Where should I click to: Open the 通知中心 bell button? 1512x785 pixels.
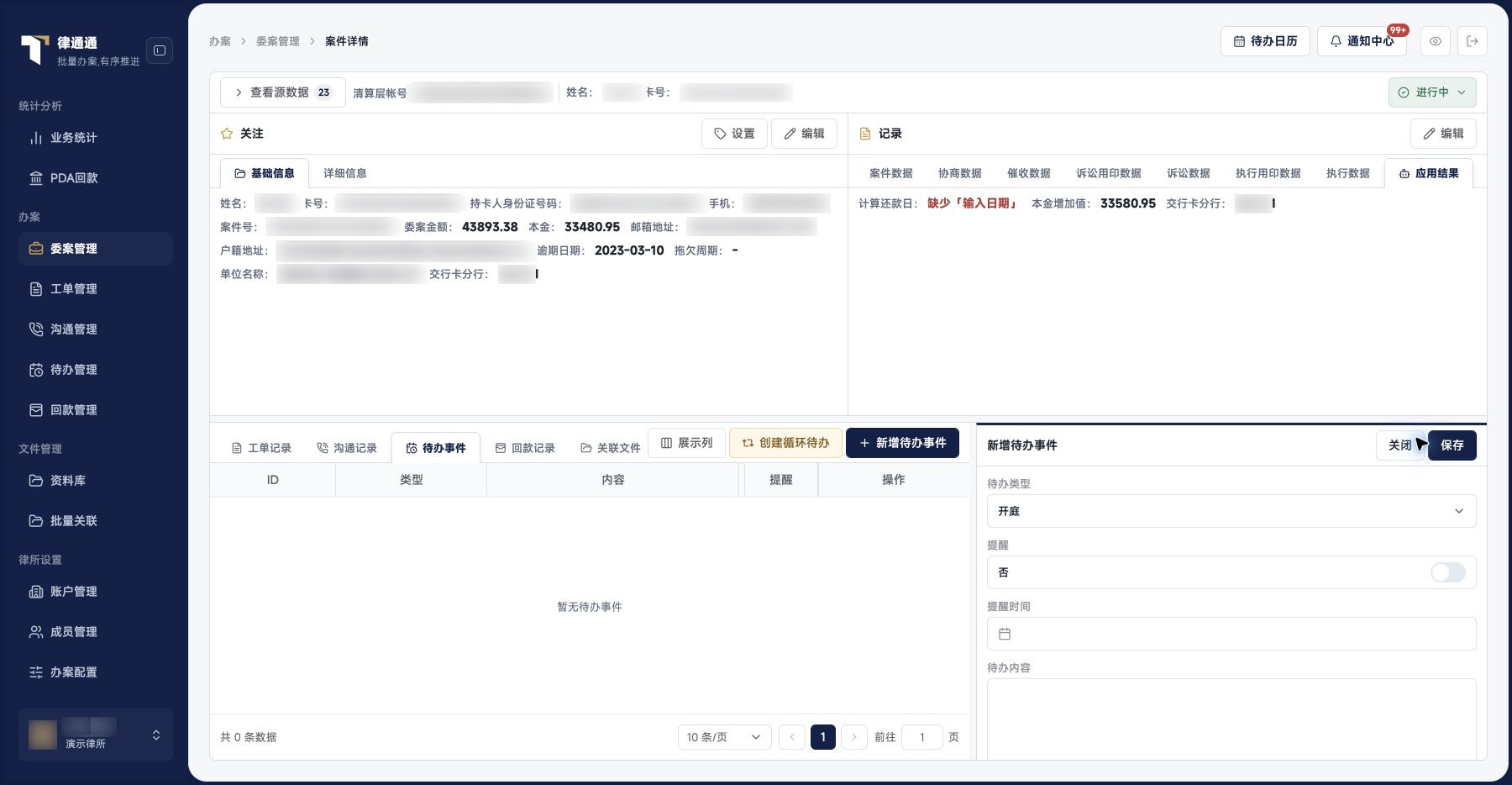pyautogui.click(x=1362, y=41)
